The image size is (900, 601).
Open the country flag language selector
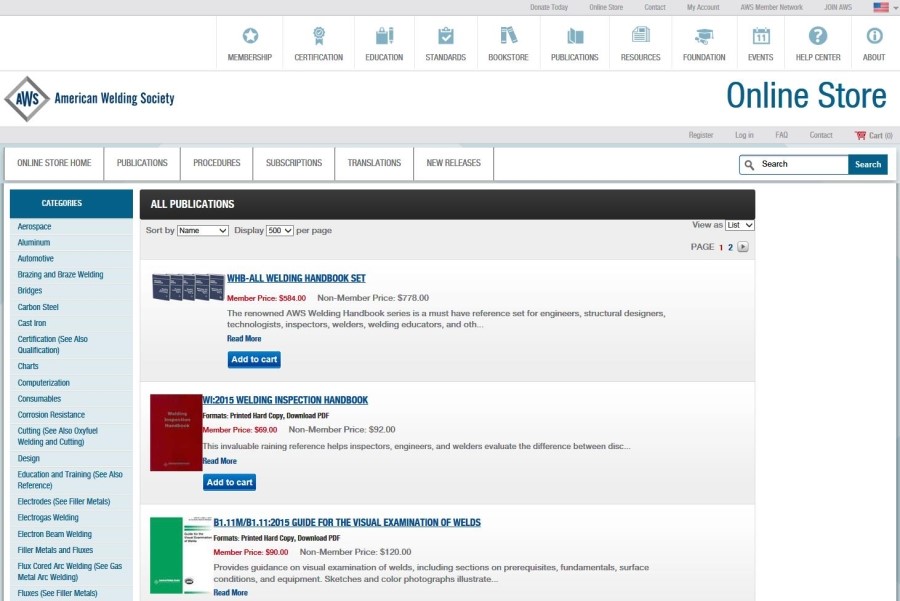881,7
